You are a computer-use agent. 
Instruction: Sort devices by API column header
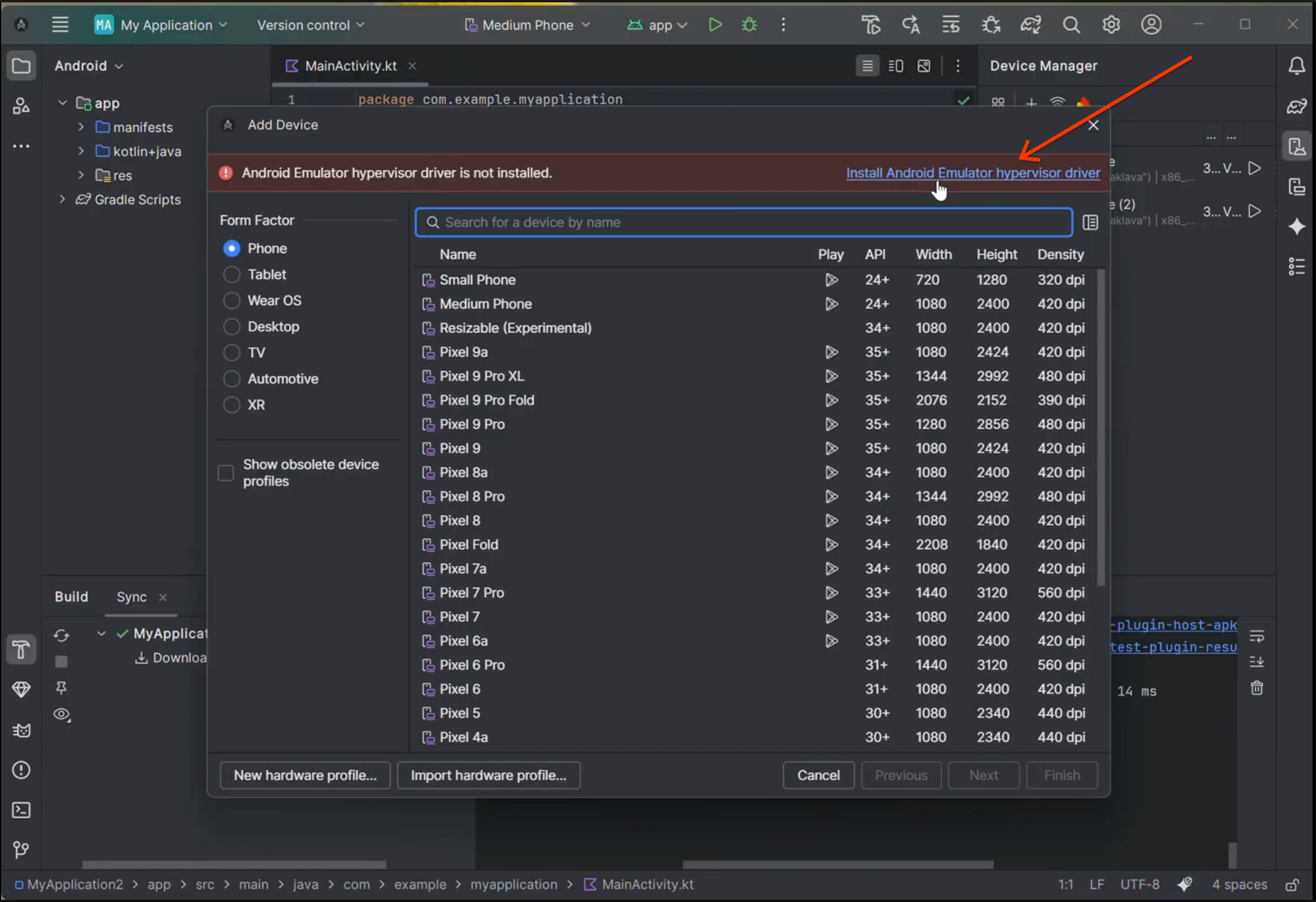click(x=875, y=254)
